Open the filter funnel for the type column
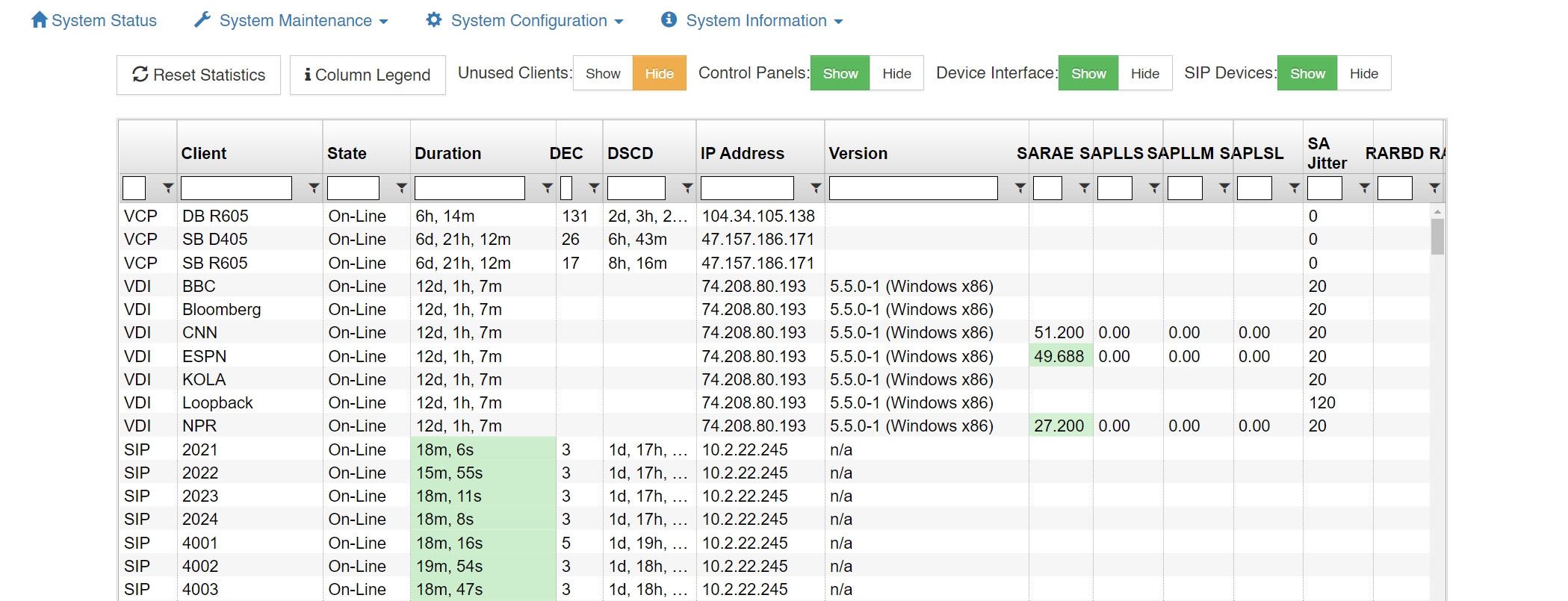Screen dimensions: 1568x601 pos(168,188)
